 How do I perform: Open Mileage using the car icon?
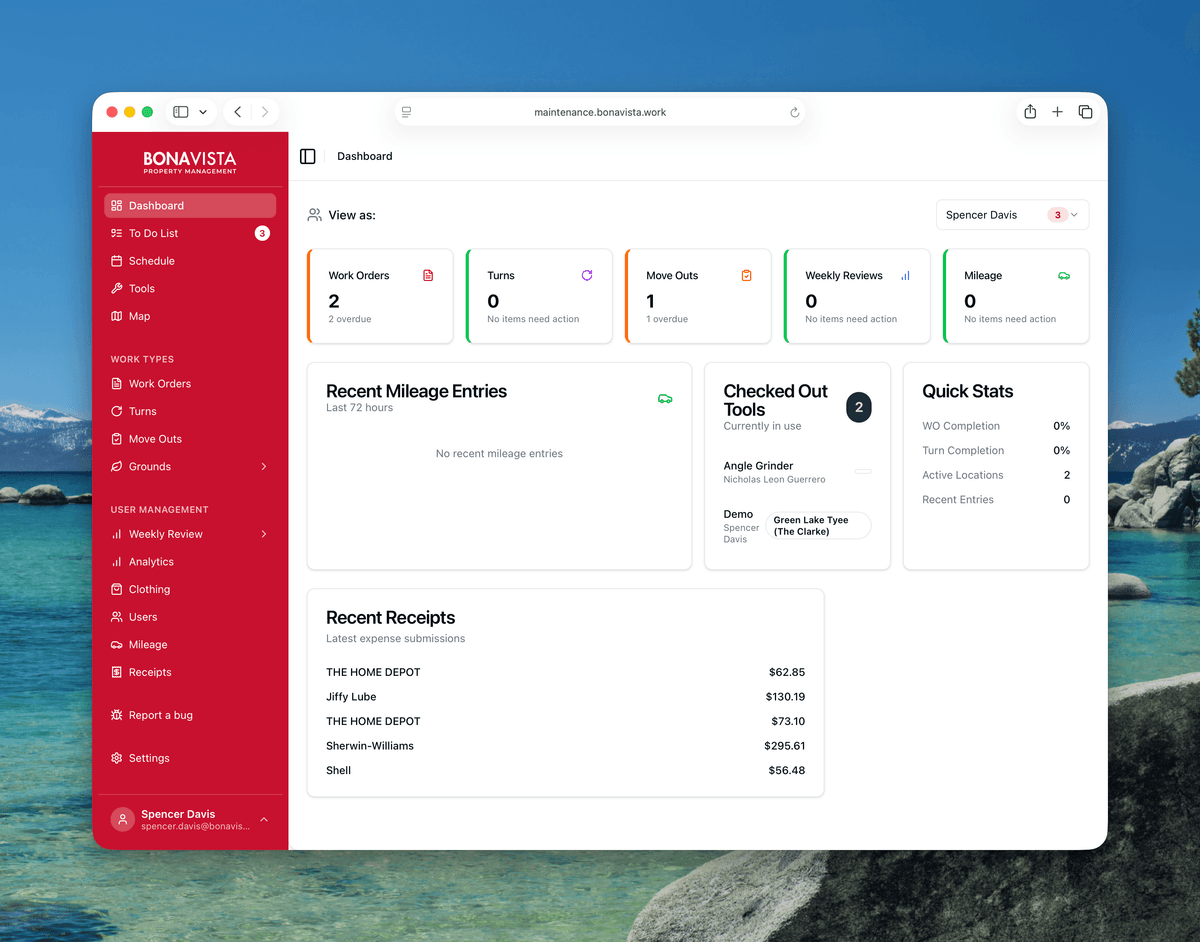point(116,644)
